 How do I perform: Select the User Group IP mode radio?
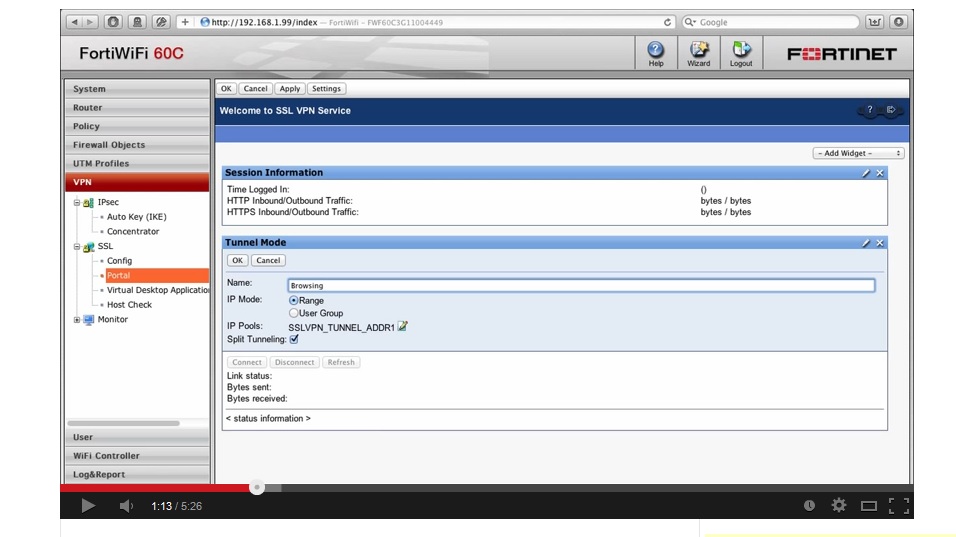tap(293, 313)
